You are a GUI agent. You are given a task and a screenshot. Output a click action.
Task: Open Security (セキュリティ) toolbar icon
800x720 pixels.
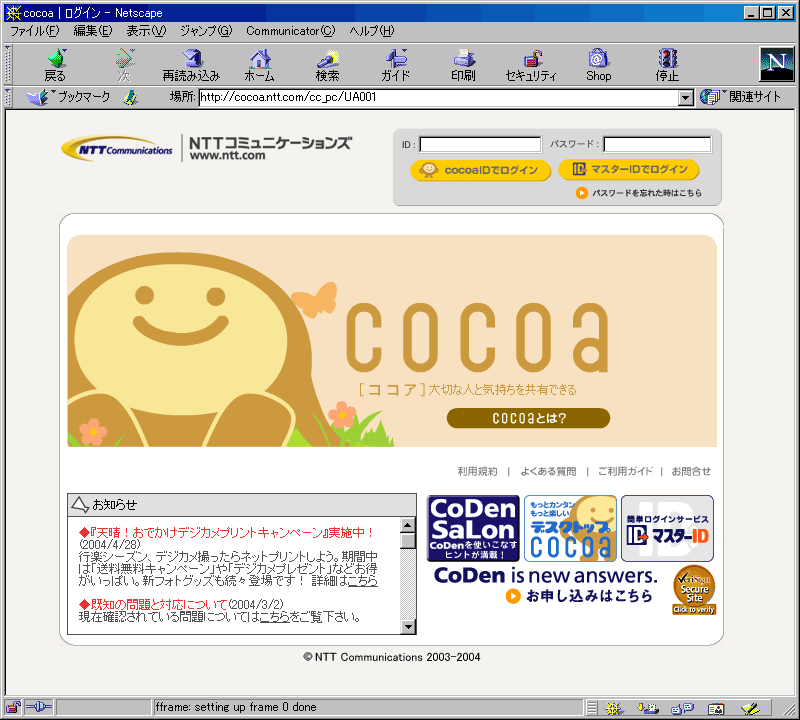coord(531,65)
